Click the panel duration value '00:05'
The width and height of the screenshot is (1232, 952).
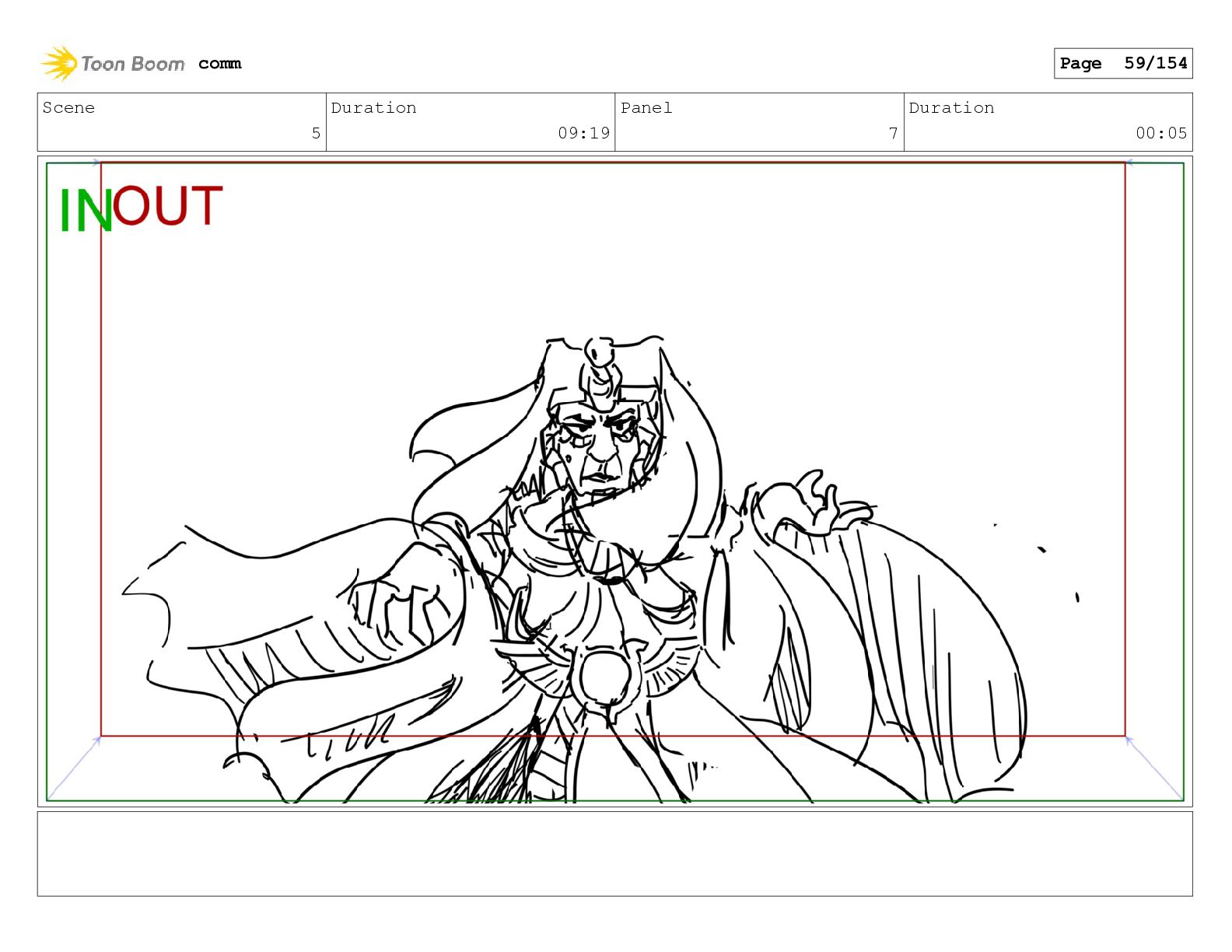tap(1161, 133)
